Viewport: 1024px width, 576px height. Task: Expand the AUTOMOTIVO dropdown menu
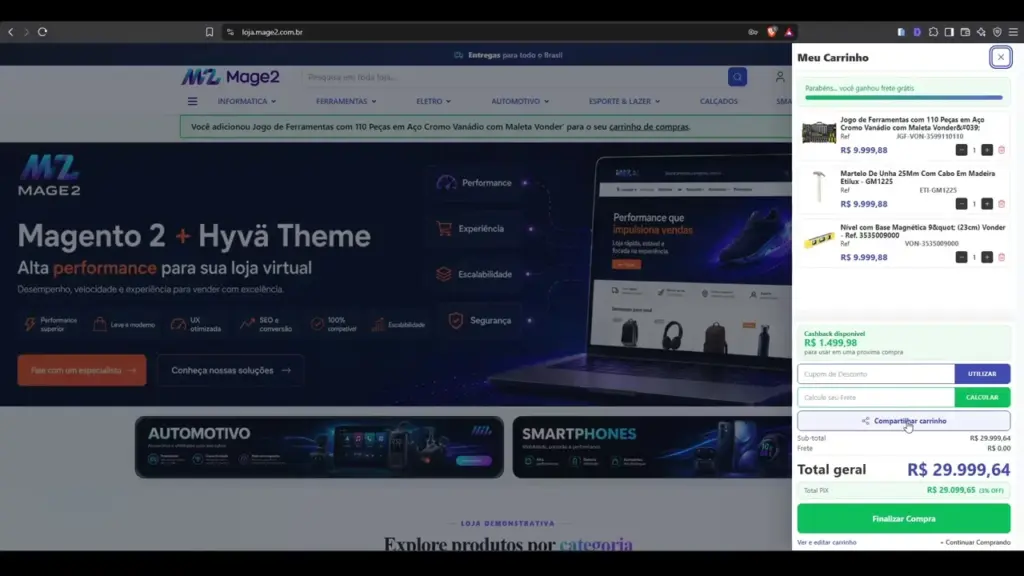[520, 101]
